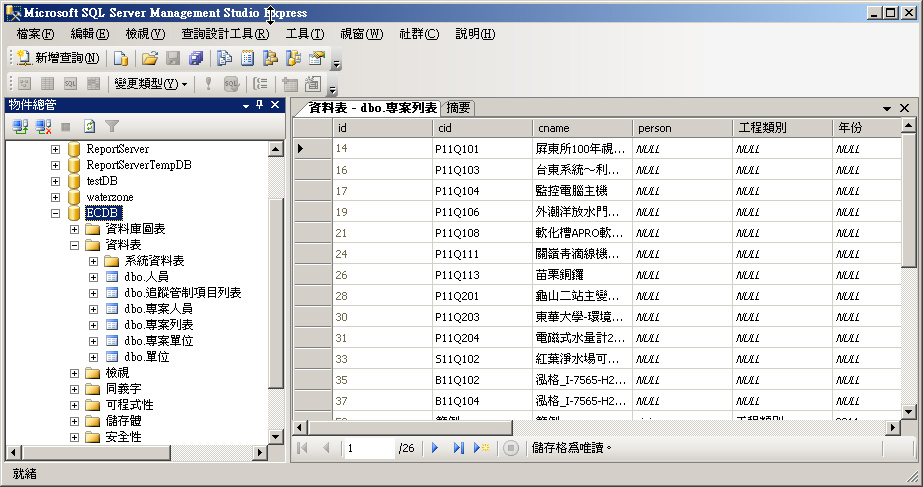Open the Summary notepad toolbar icon
The height and width of the screenshot is (487, 923).
click(x=247, y=58)
